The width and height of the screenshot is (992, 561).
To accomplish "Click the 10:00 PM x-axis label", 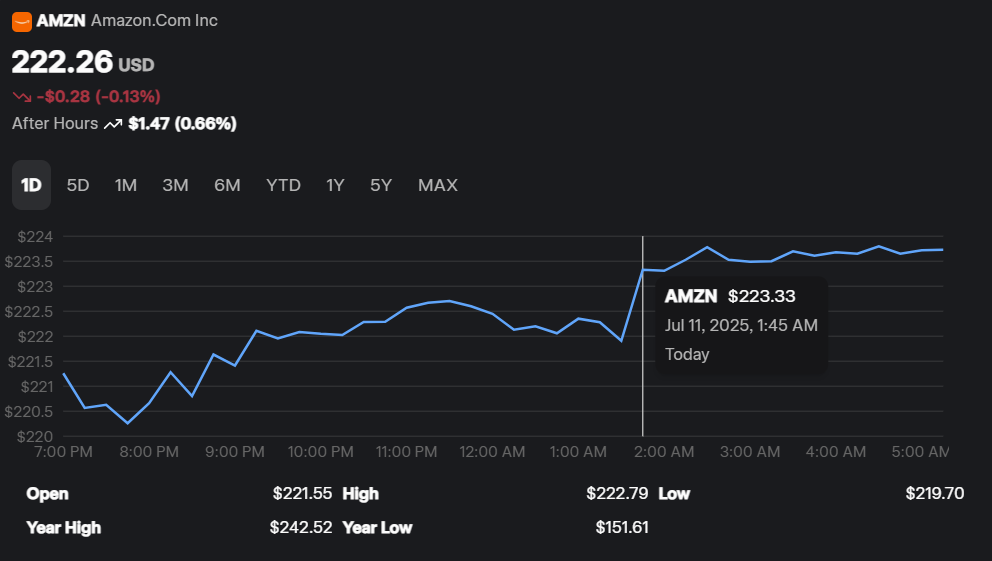I will 320,452.
